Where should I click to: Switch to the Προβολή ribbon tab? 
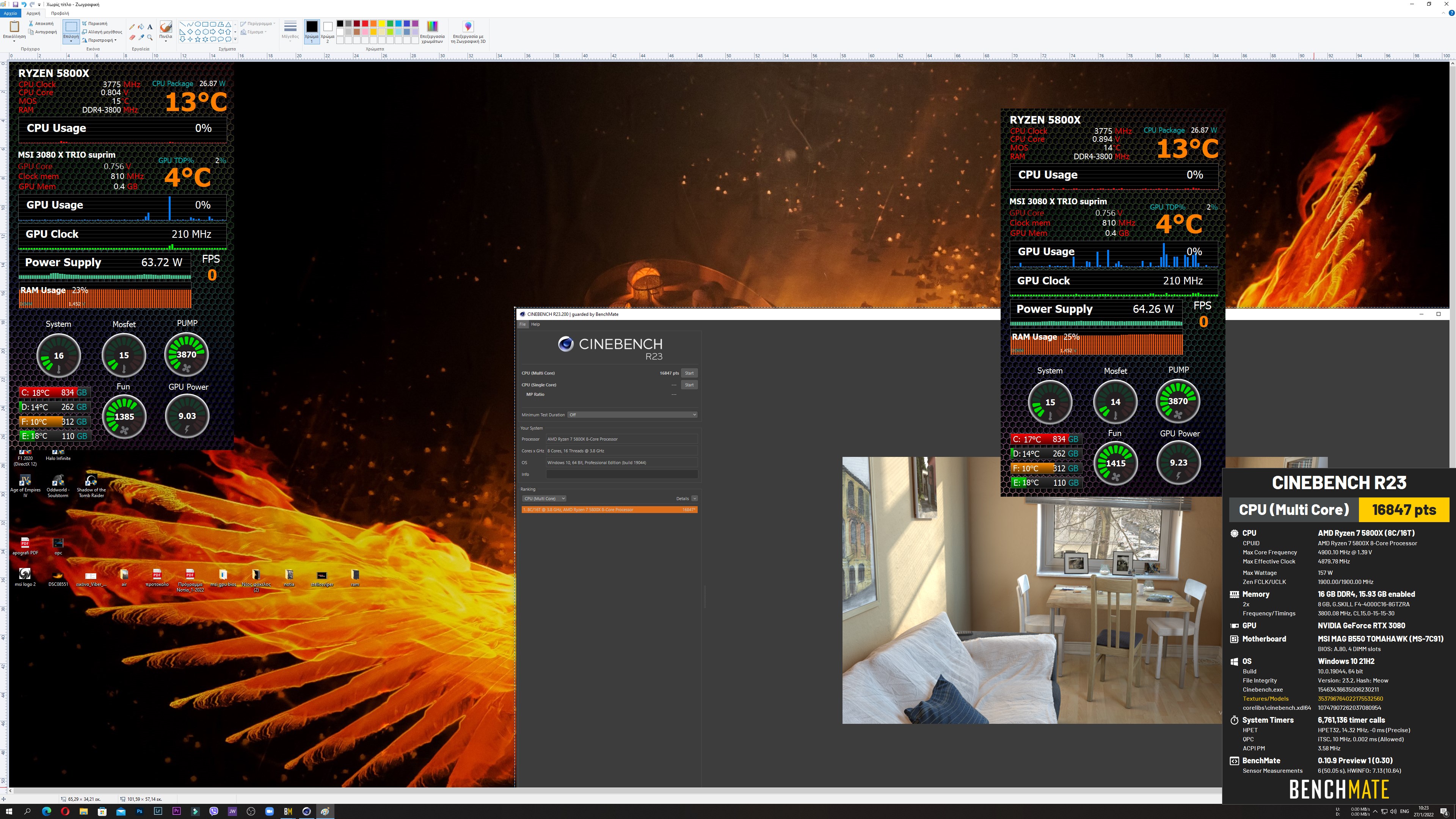tap(60, 13)
